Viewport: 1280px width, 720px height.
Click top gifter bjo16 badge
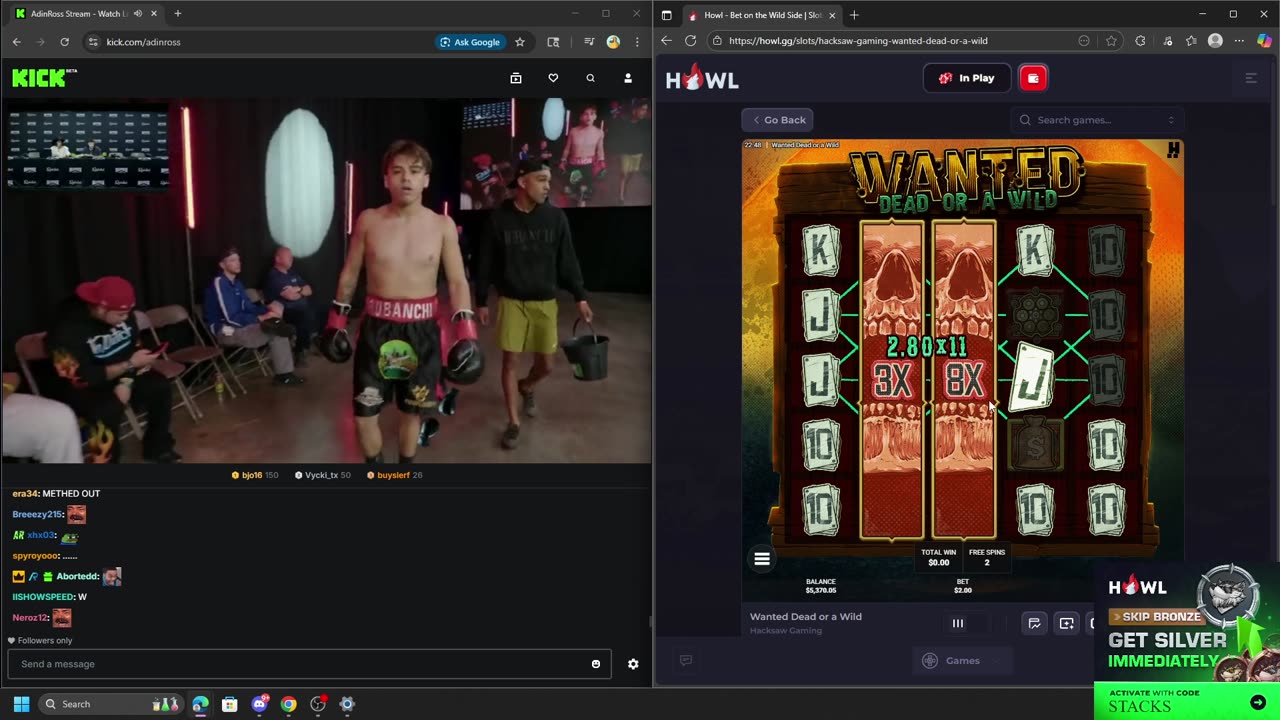point(255,475)
